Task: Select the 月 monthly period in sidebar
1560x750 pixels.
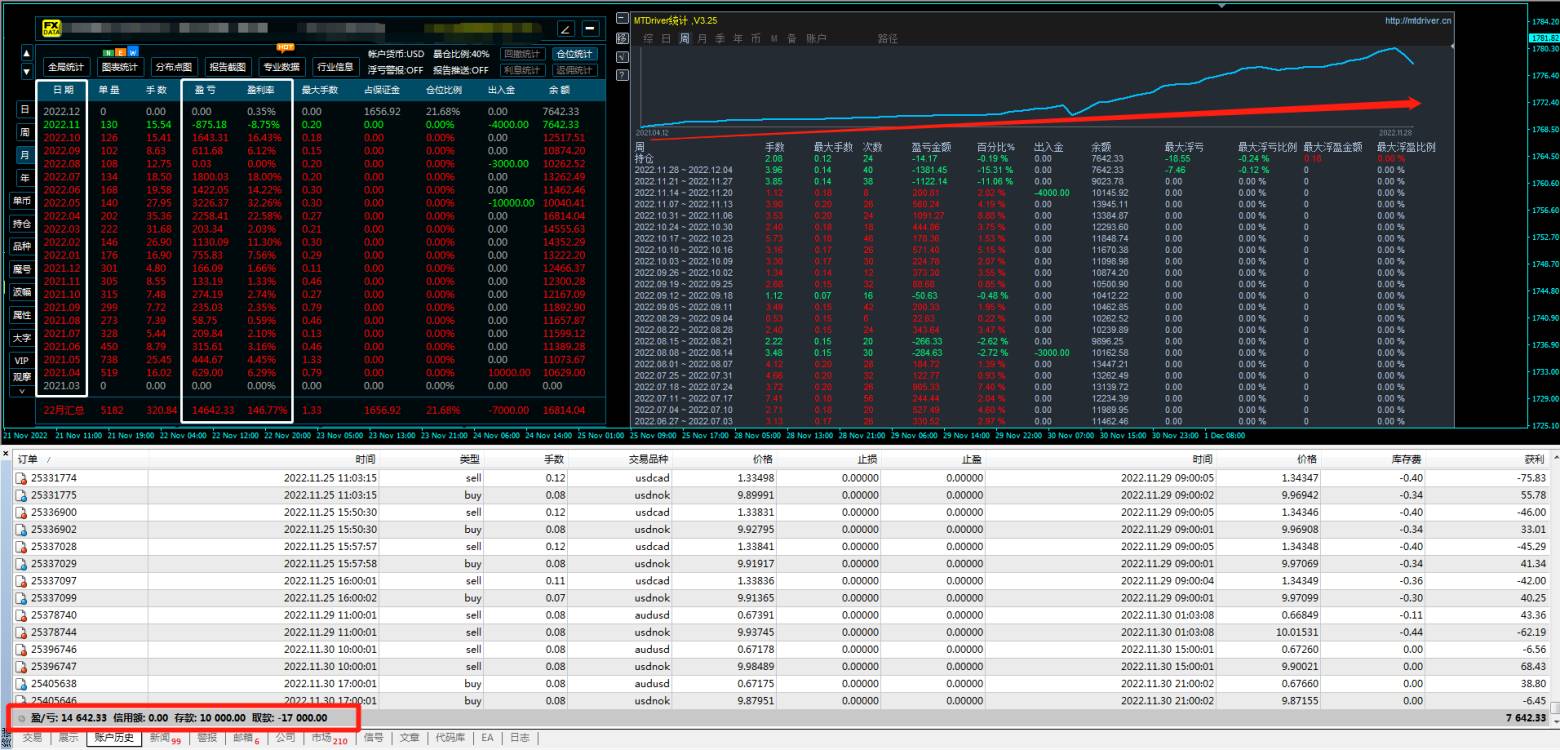Action: (23, 155)
